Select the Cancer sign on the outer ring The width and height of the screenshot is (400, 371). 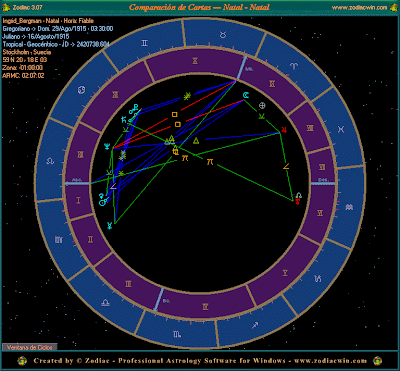81,90
